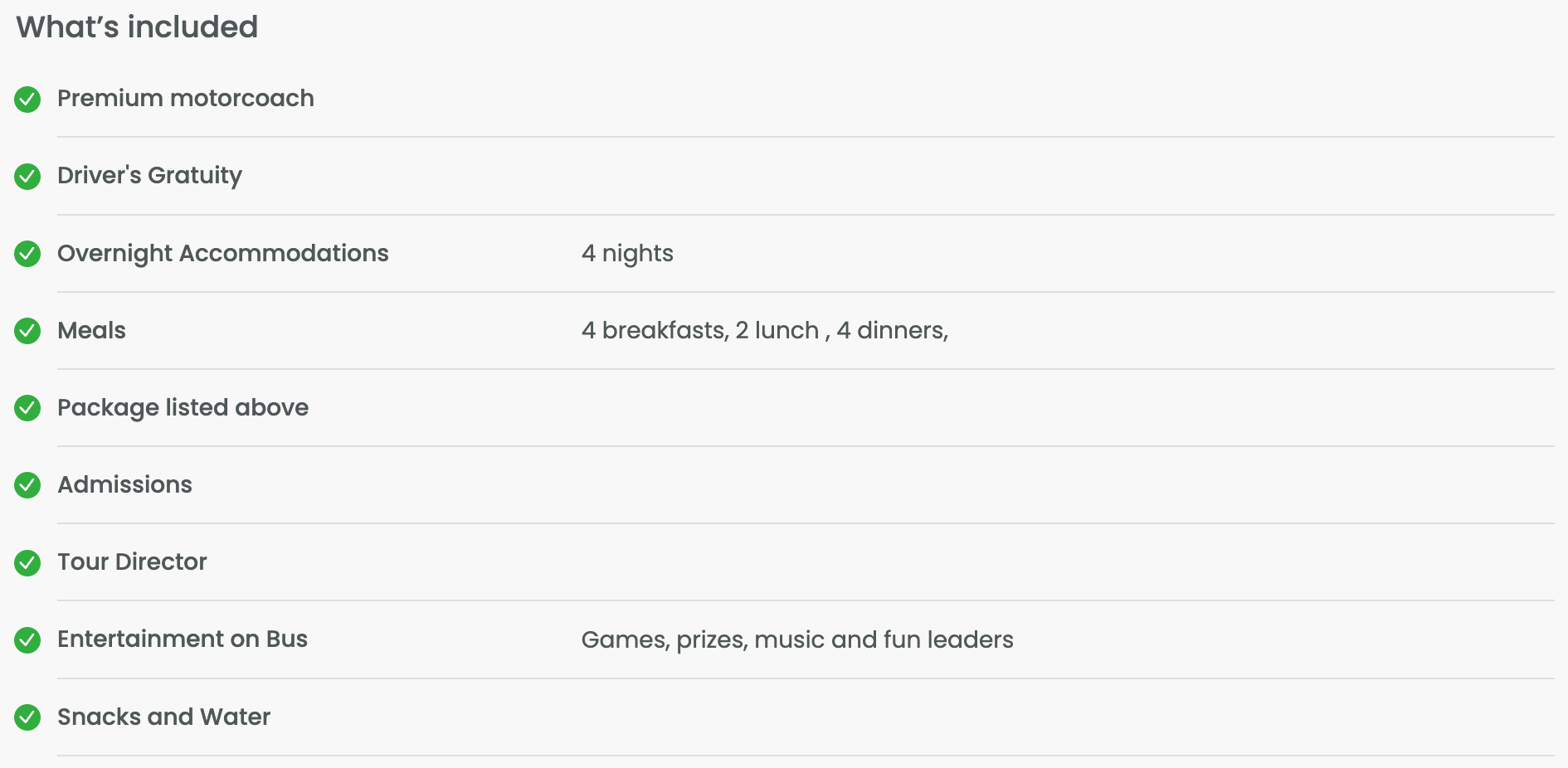
Task: Click the green checkmark beside Entertainment on Bus
Action: (x=27, y=639)
